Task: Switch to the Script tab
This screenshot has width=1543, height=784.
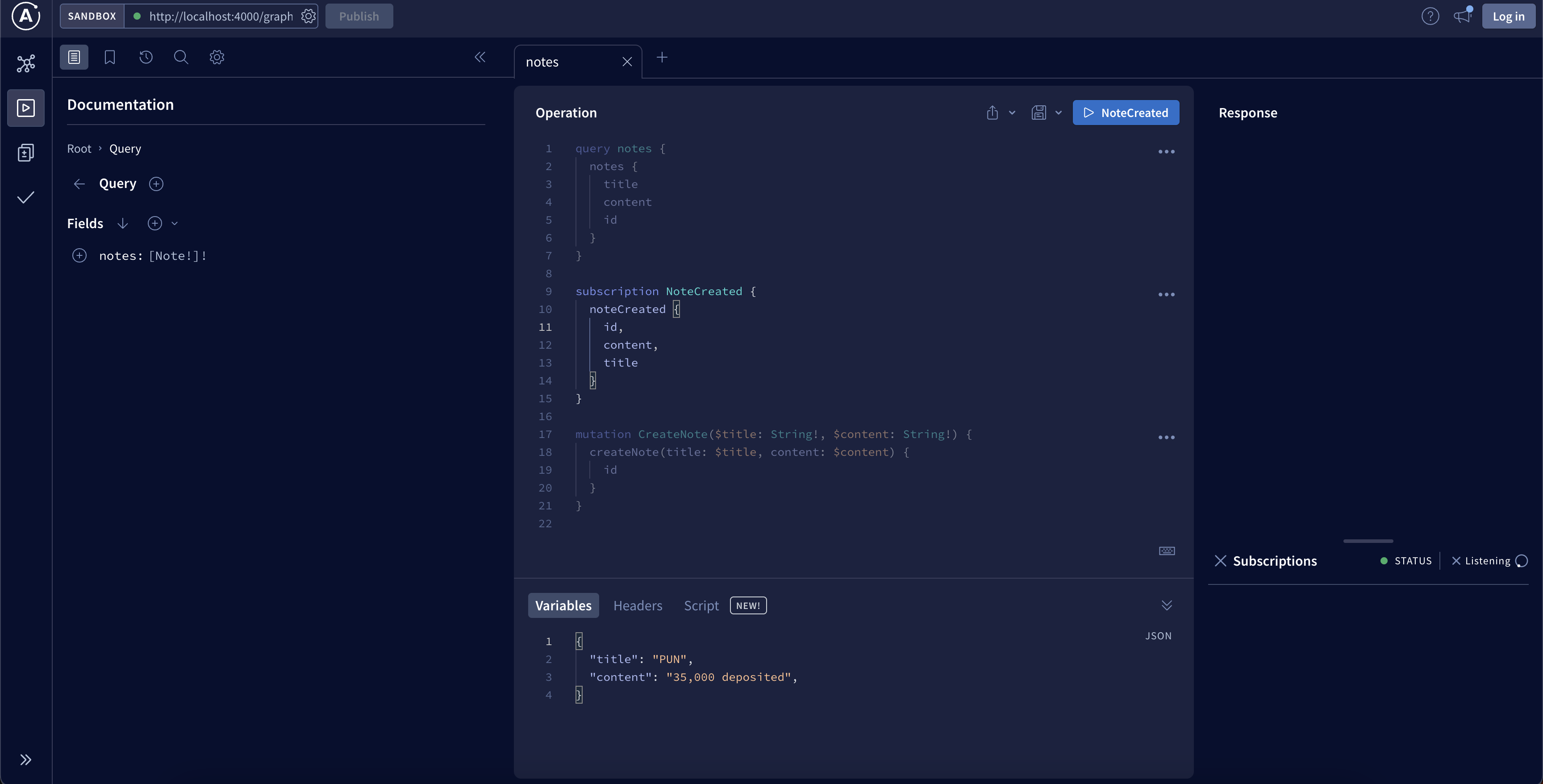Action: tap(701, 605)
